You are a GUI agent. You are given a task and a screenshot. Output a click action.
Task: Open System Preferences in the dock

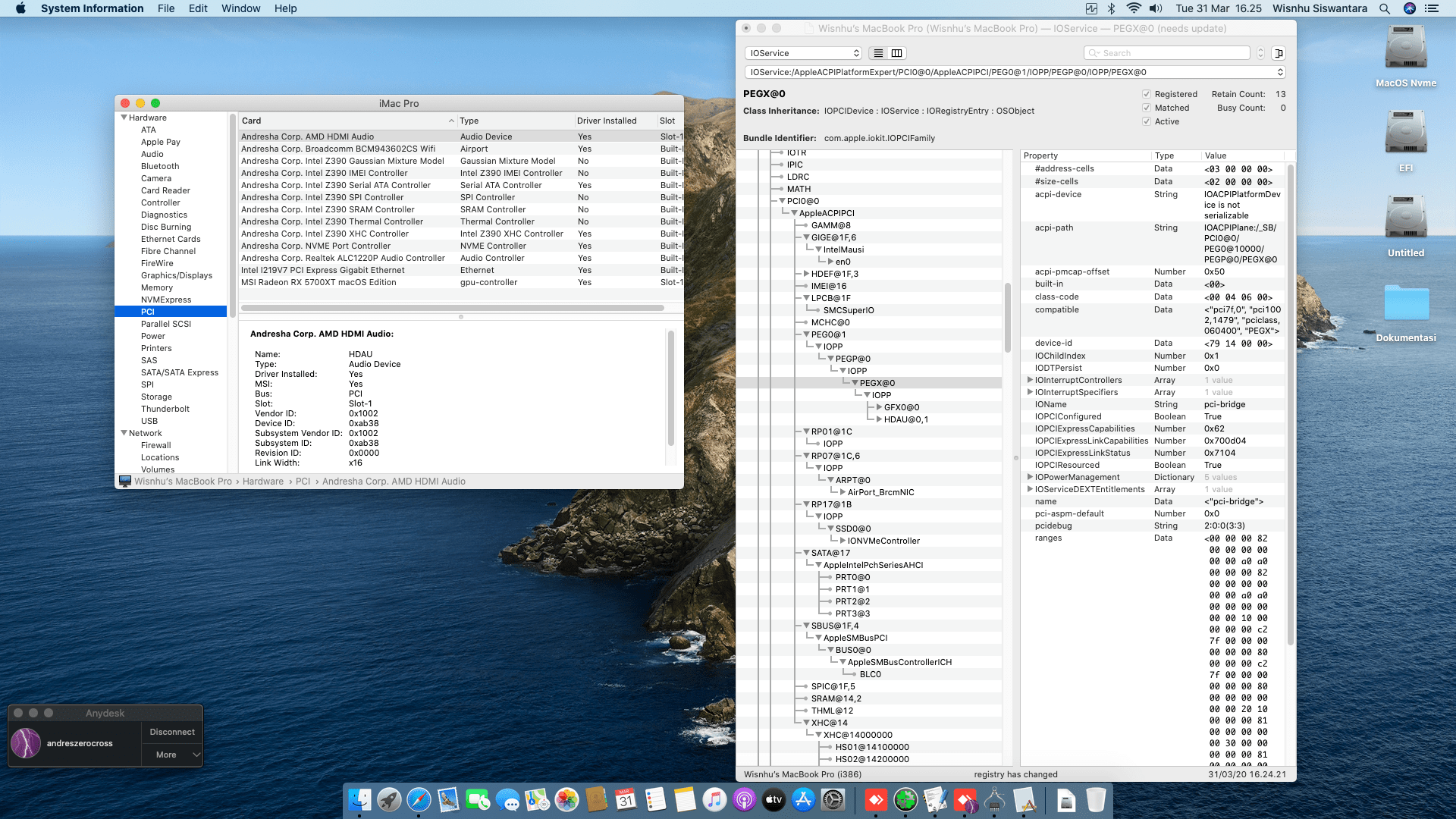pyautogui.click(x=833, y=799)
